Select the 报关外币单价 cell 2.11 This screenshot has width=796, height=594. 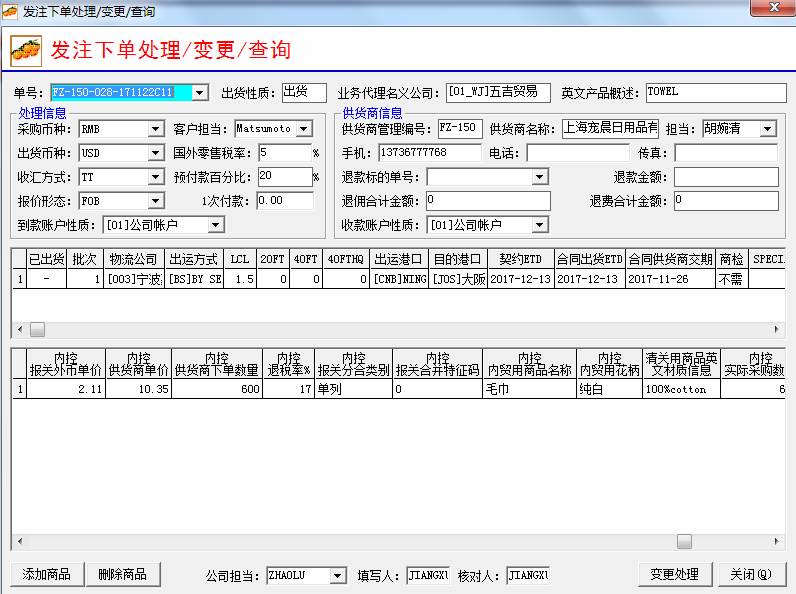tap(65, 389)
